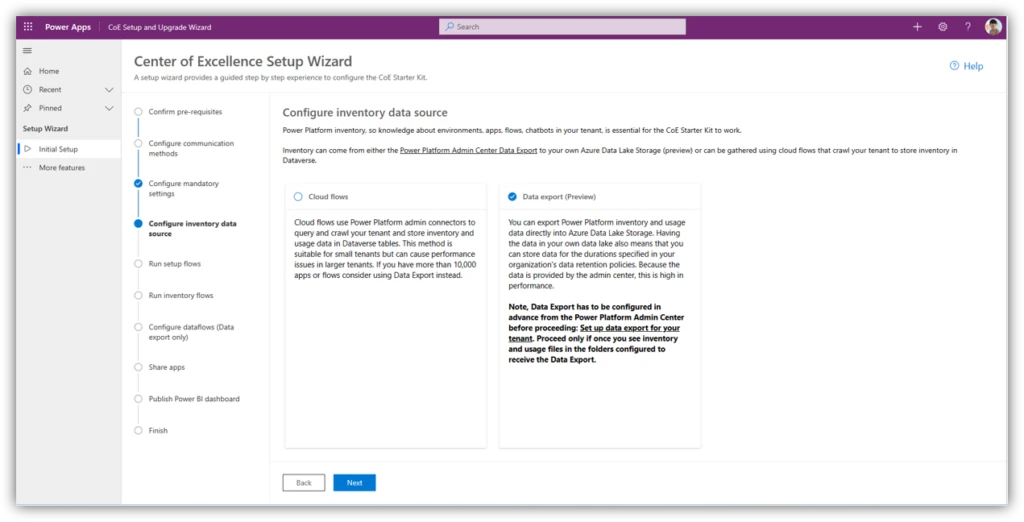Click the Cloud flows description text
This screenshot has height=522, width=1024.
tap(385, 249)
